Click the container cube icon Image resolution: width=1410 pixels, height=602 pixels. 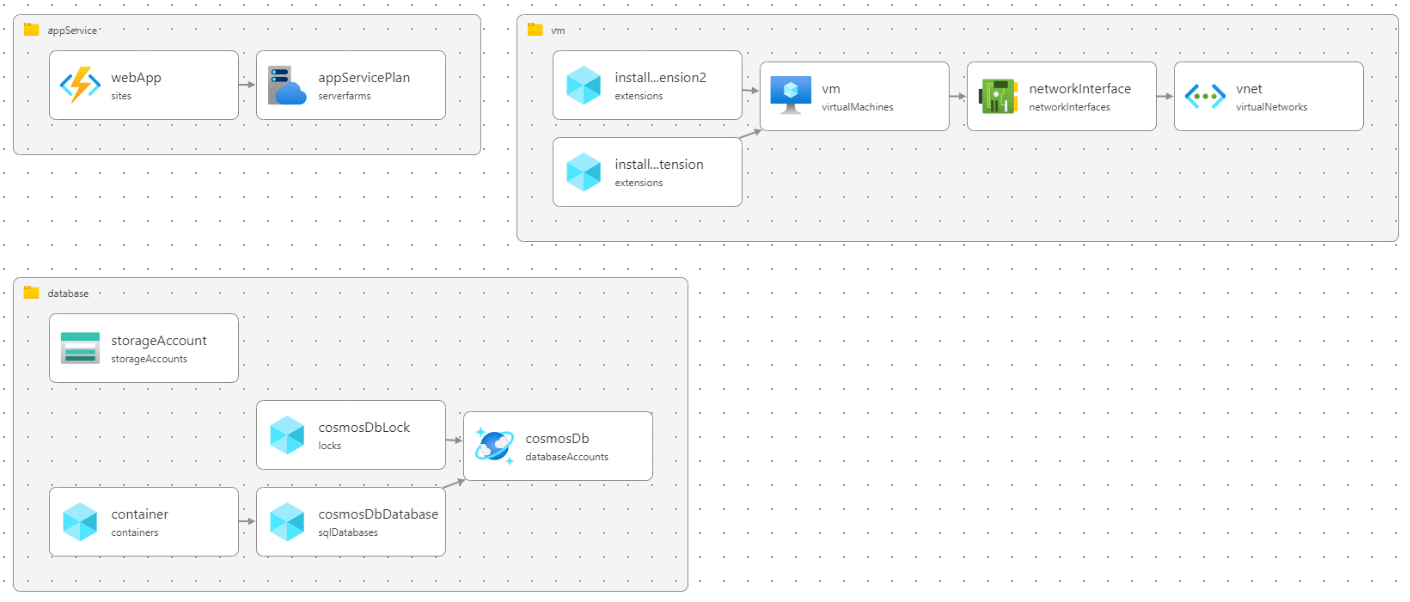click(80, 522)
